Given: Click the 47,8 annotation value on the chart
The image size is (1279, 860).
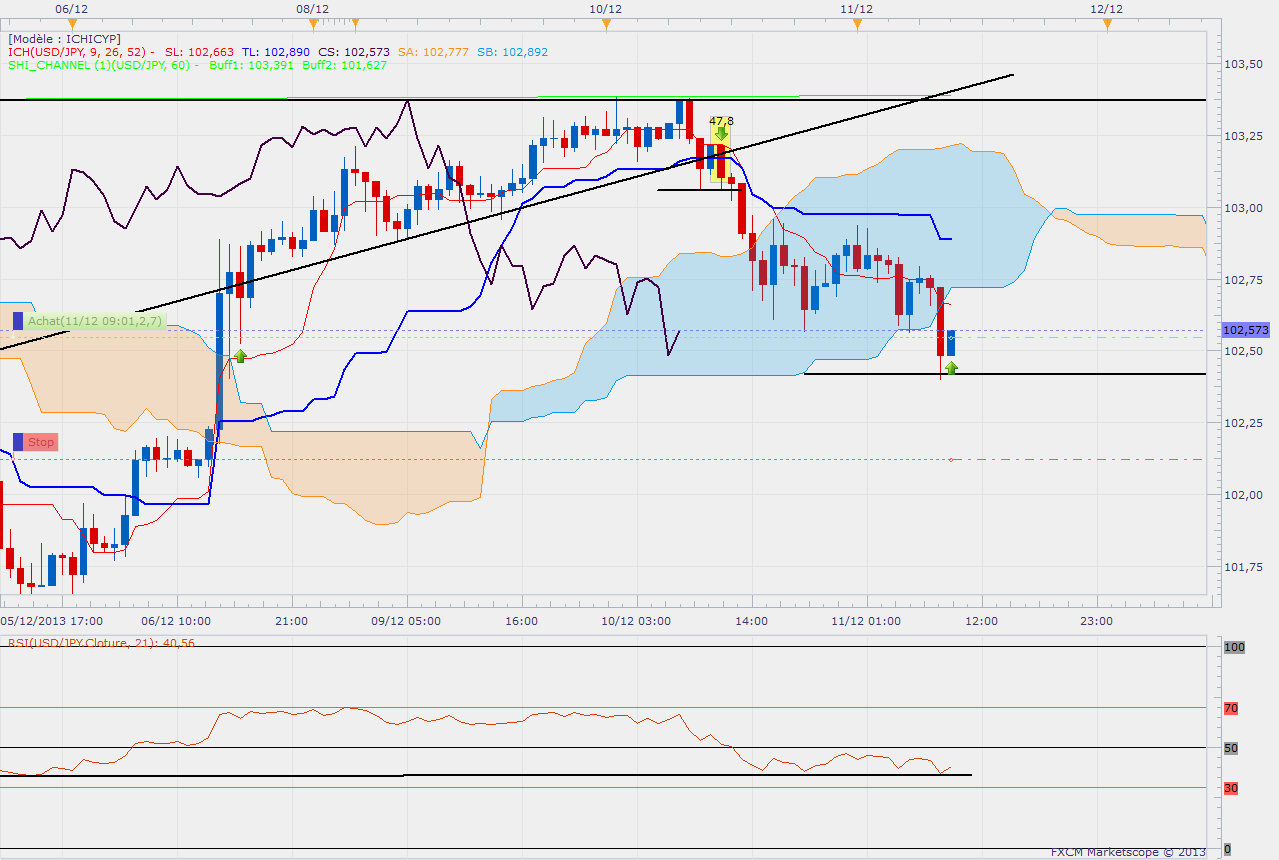Looking at the screenshot, I should [x=721, y=120].
